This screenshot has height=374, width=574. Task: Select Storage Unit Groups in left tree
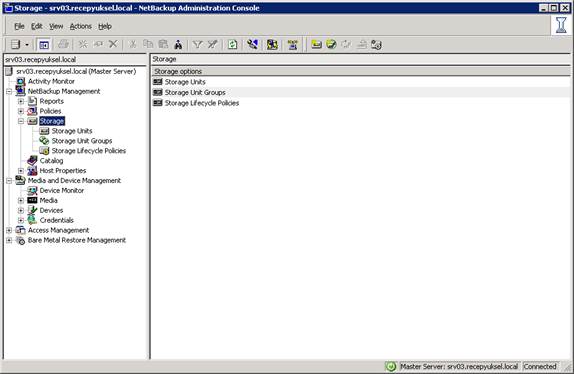coord(82,141)
